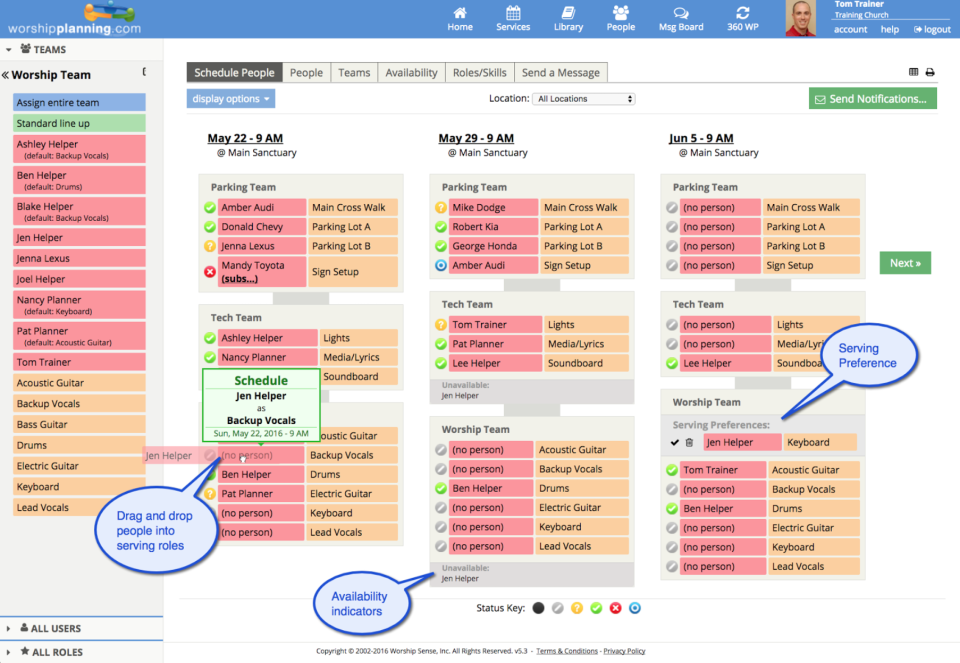Accept Jen Helper serving preference checkmark

[x=675, y=442]
